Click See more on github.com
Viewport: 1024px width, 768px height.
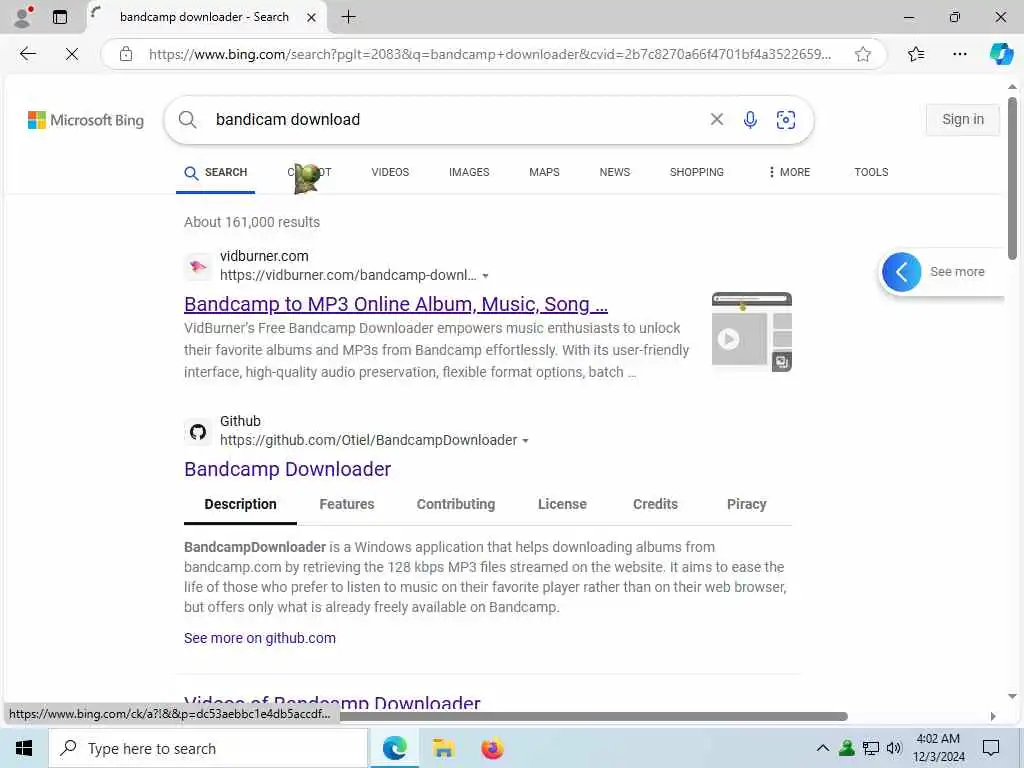[x=260, y=638]
